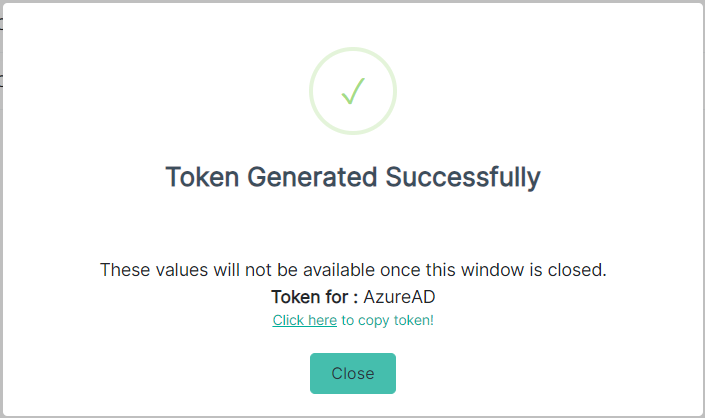Click the blank area between heading and warning
Viewport: 705px width, 418px height.
pos(353,227)
